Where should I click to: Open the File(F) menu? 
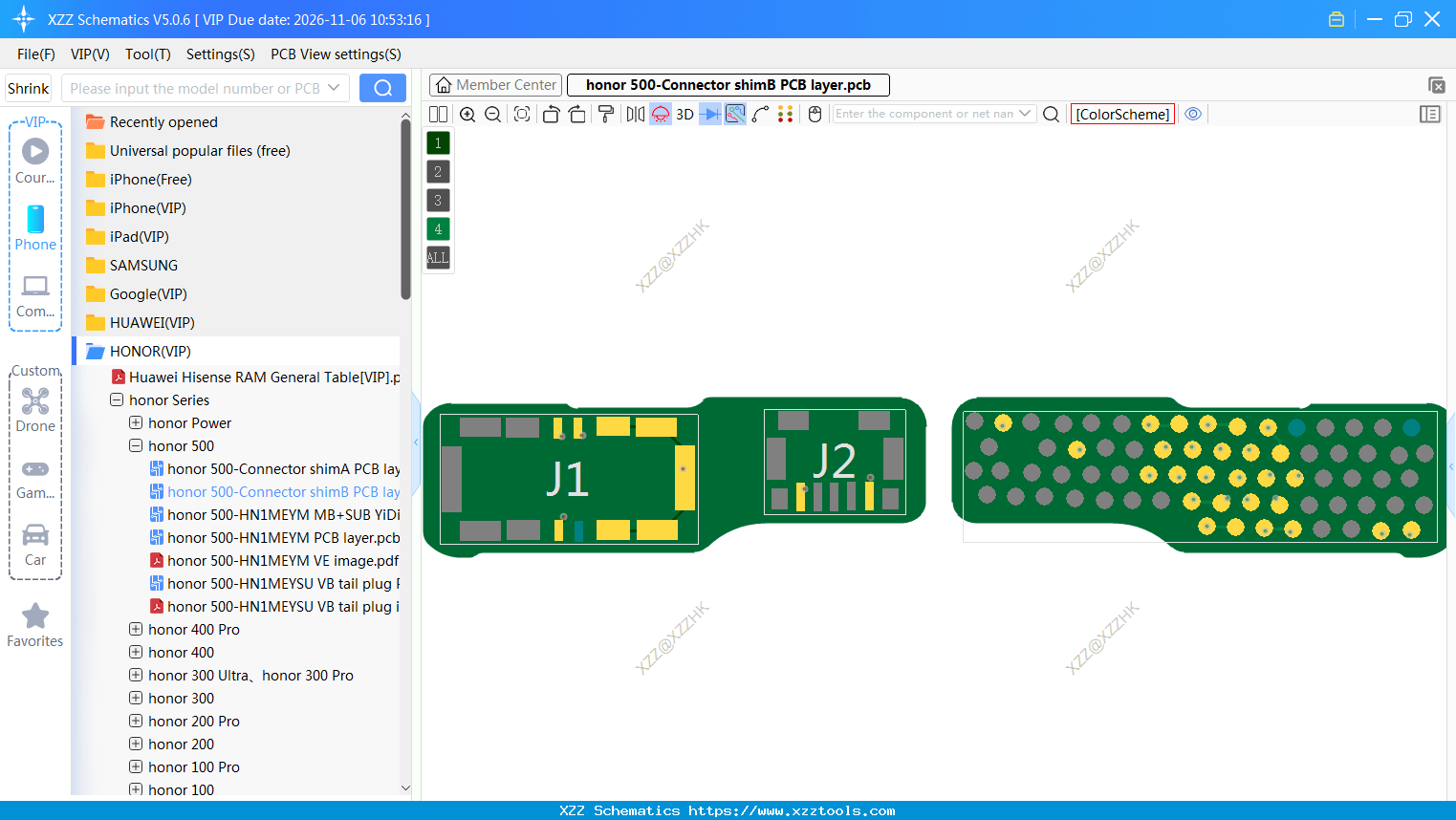tap(36, 54)
